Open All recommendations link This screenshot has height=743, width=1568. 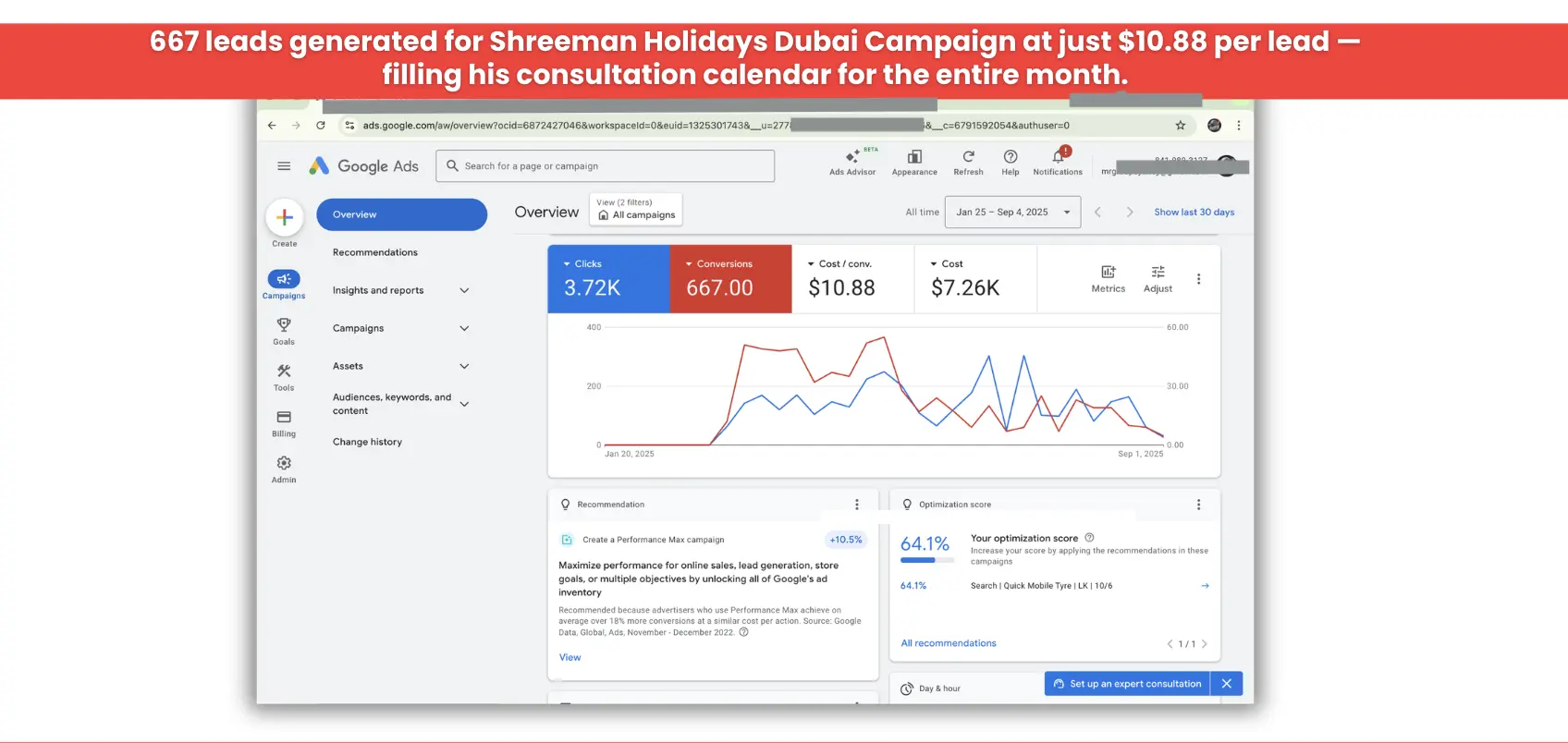point(949,643)
